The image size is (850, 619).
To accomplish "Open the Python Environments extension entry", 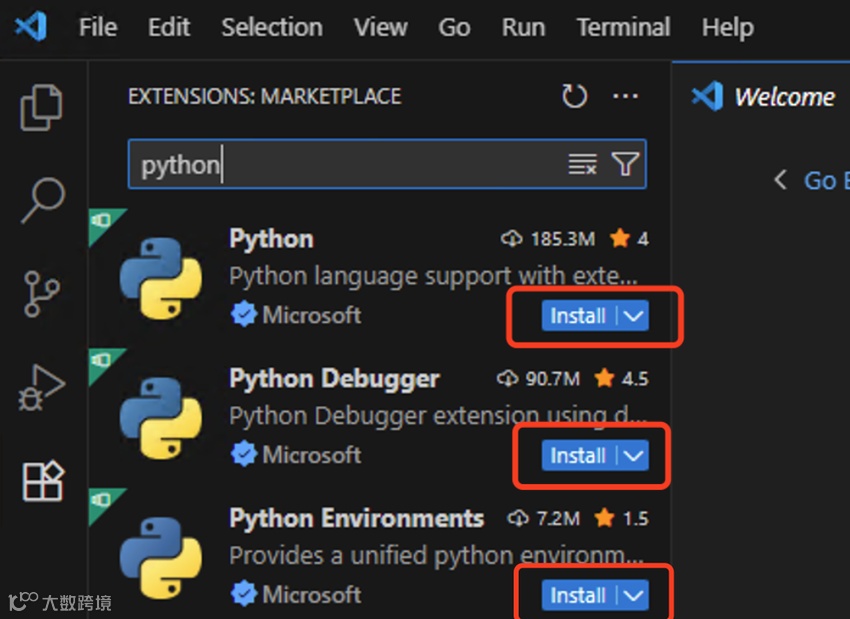I will [356, 519].
